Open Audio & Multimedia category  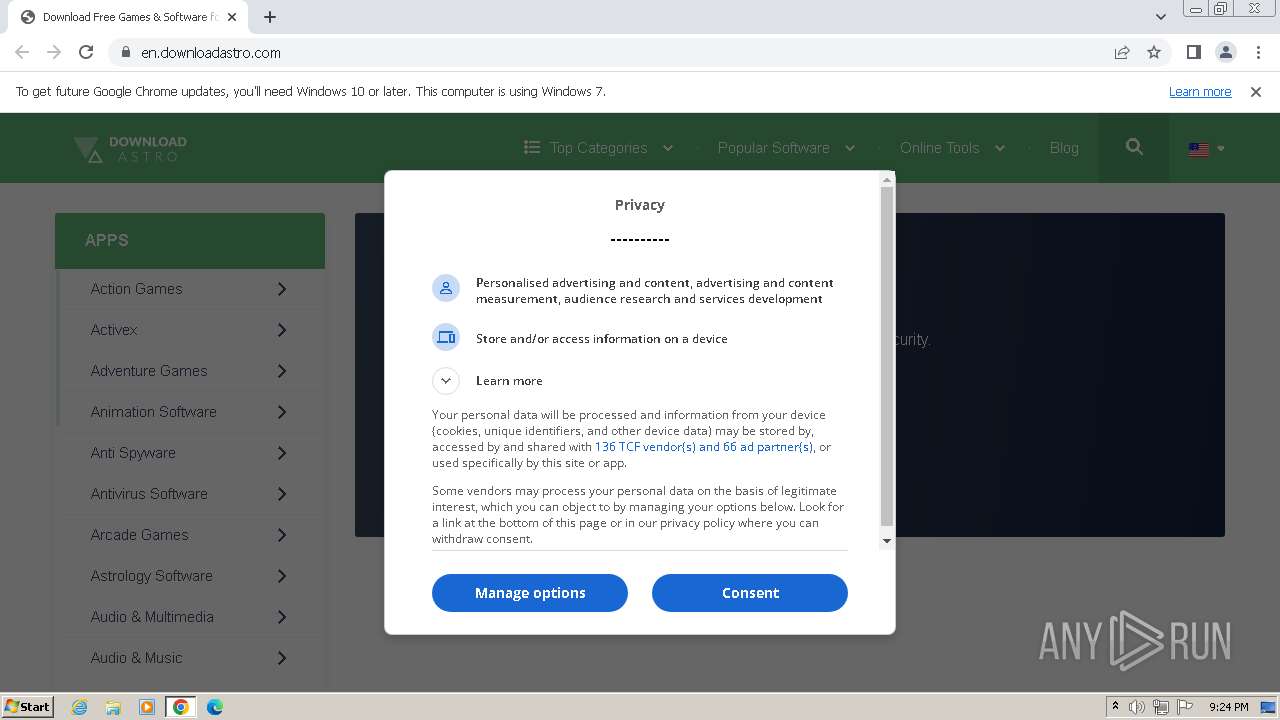coord(190,617)
